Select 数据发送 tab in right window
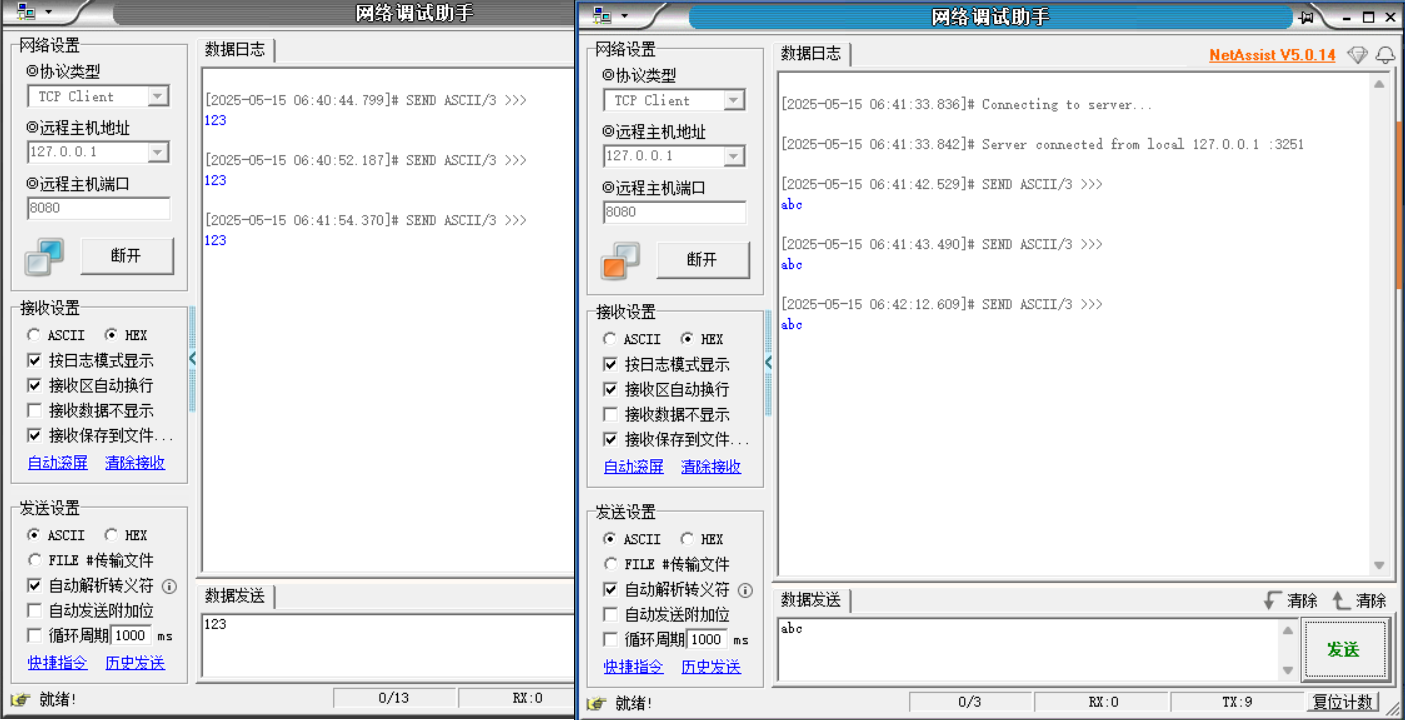The width and height of the screenshot is (1405, 720). point(812,600)
